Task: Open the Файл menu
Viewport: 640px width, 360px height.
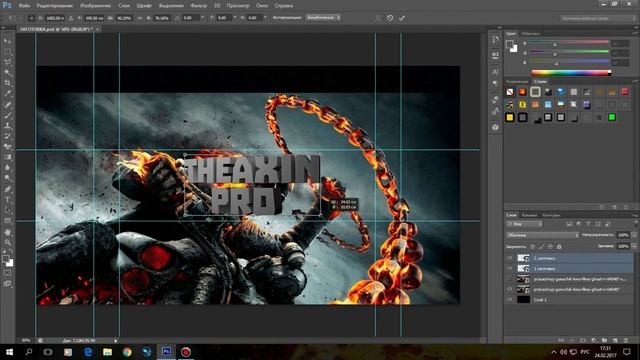Action: [24, 6]
